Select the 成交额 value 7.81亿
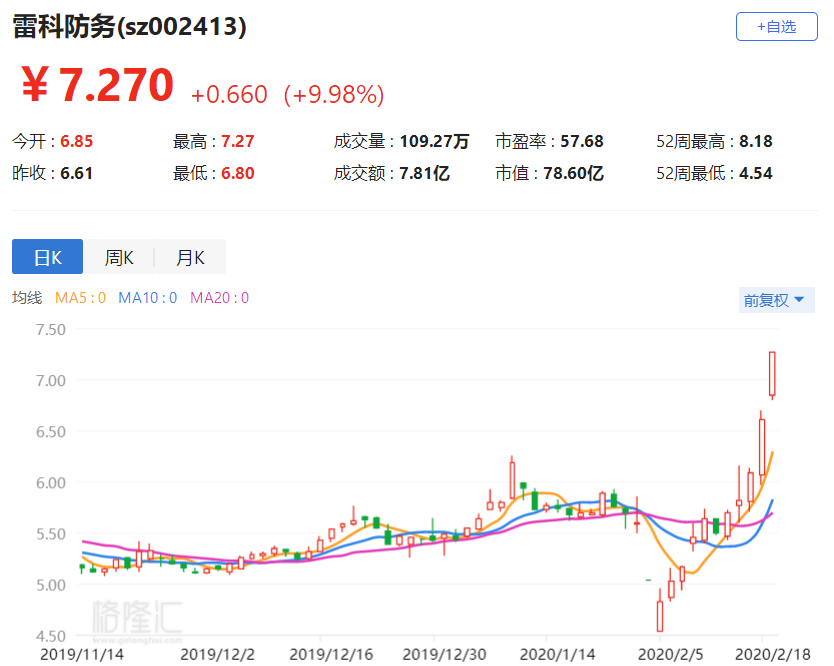834x666 pixels. pyautogui.click(x=424, y=173)
